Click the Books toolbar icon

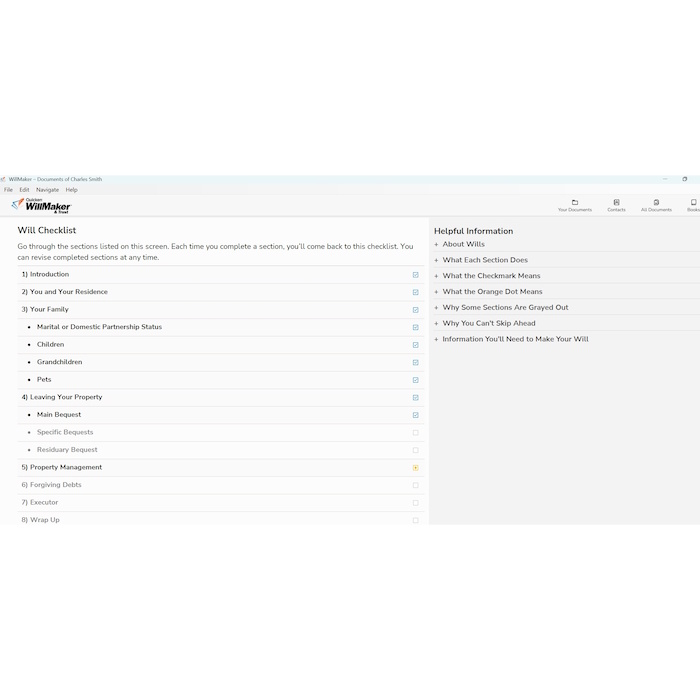(693, 205)
